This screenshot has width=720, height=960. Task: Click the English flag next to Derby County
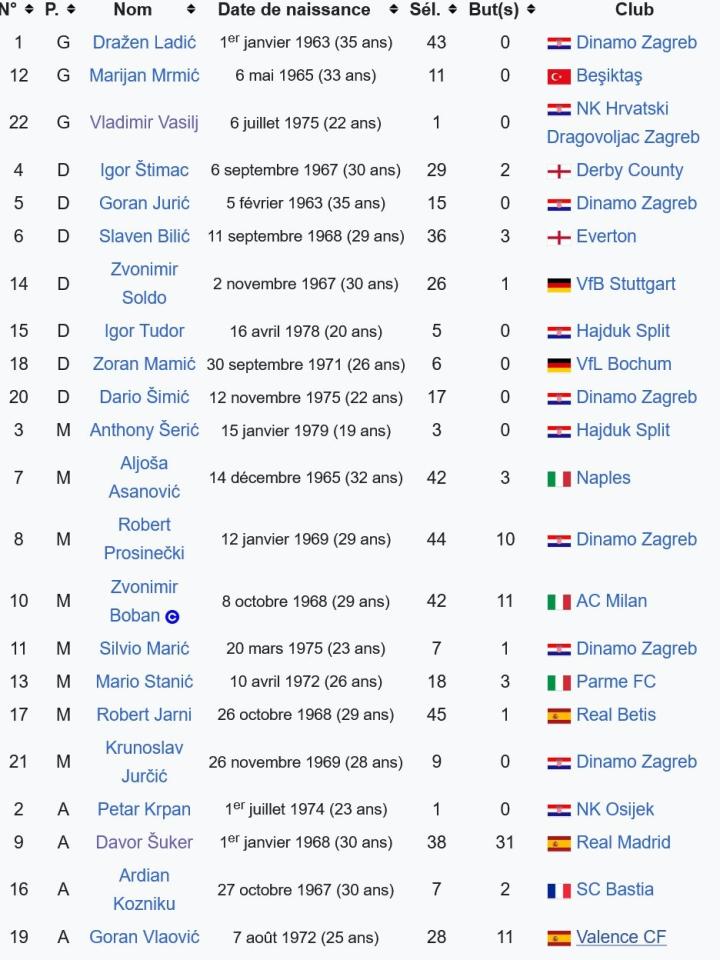pos(559,171)
